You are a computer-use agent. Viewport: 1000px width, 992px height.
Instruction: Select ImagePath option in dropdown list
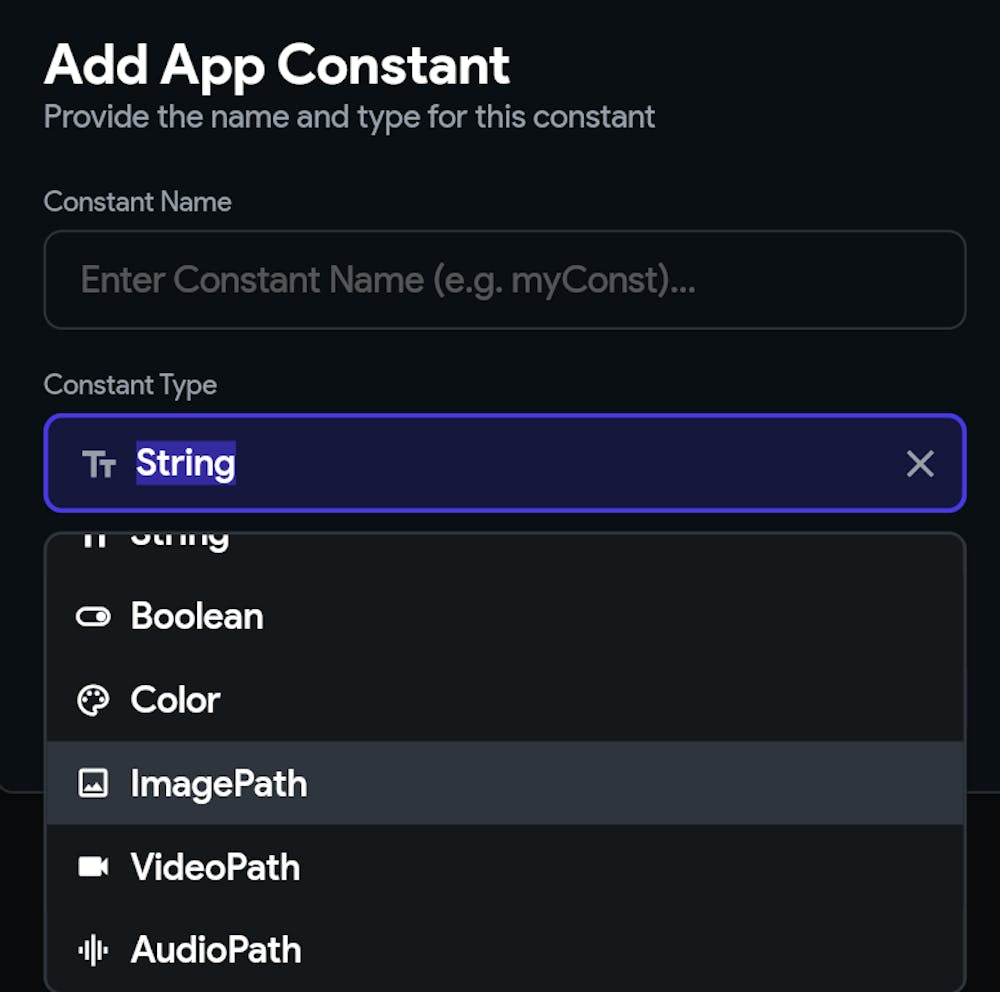pos(219,784)
